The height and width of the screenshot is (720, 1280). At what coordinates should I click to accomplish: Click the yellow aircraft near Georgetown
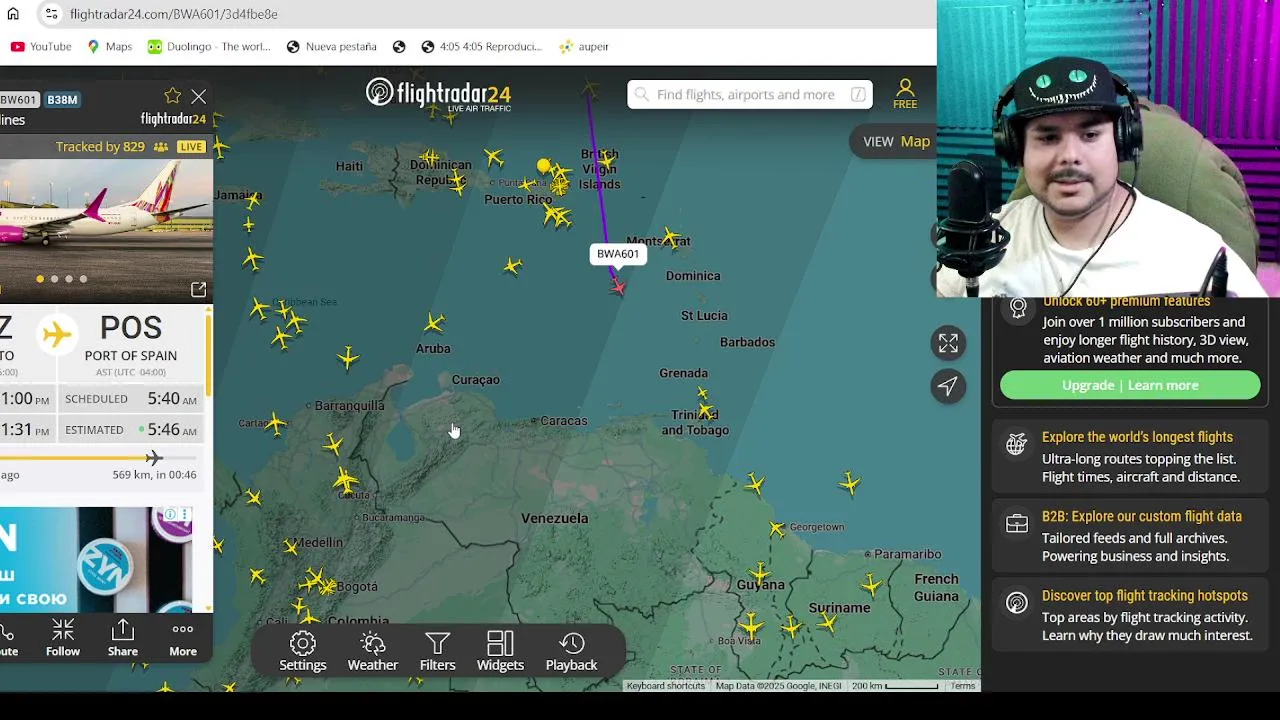778,528
